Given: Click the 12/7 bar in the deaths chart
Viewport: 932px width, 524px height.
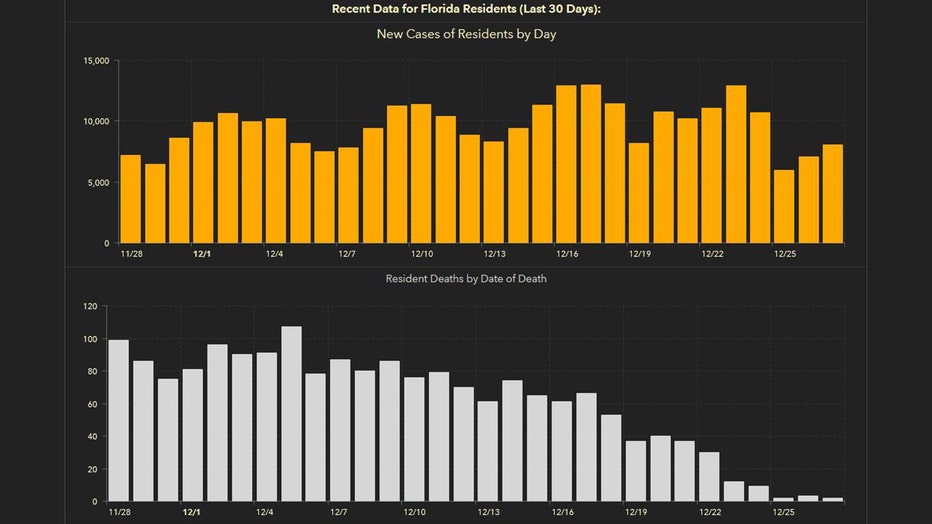Looking at the screenshot, I should click(340, 430).
